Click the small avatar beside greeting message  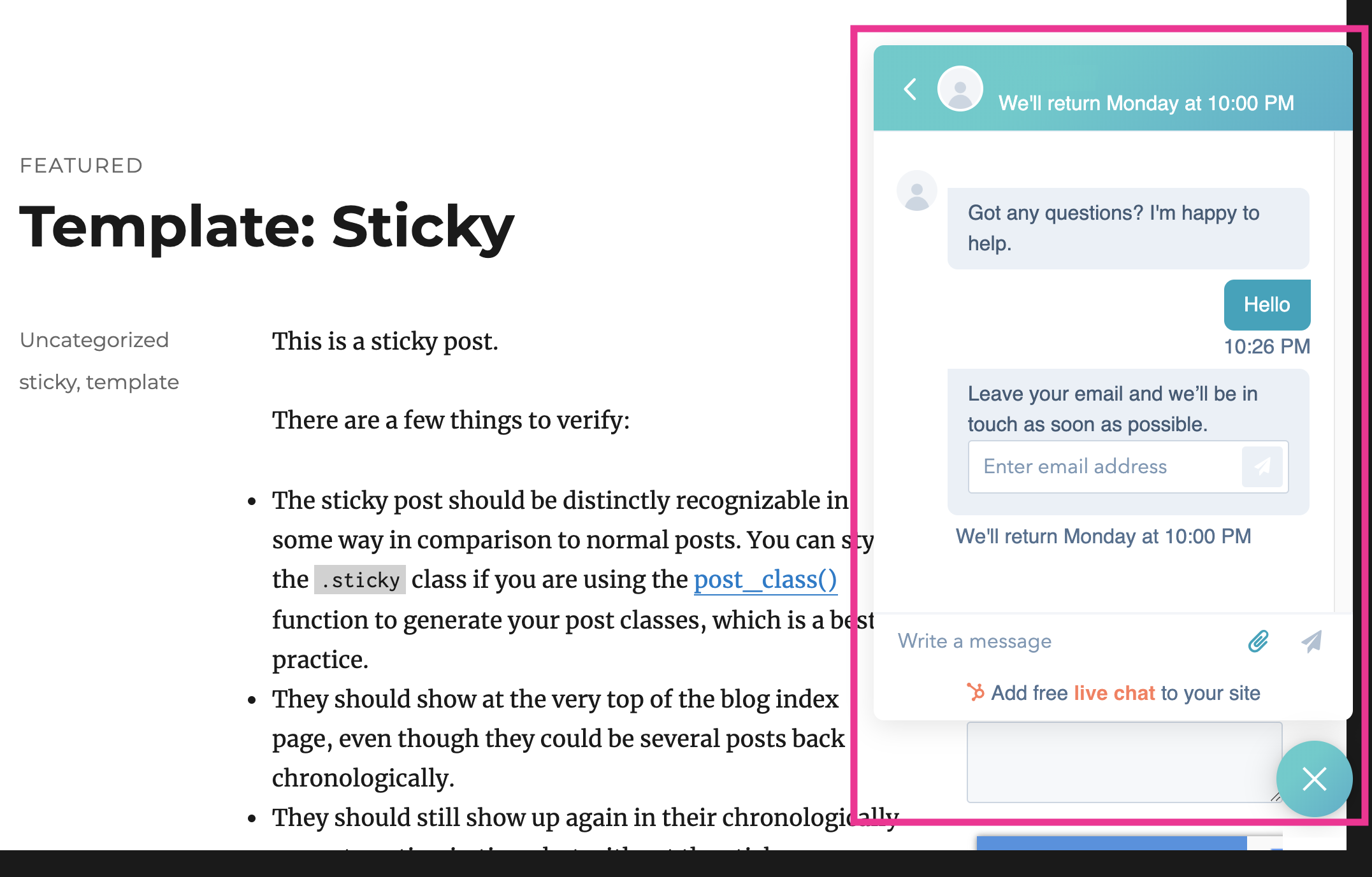917,190
